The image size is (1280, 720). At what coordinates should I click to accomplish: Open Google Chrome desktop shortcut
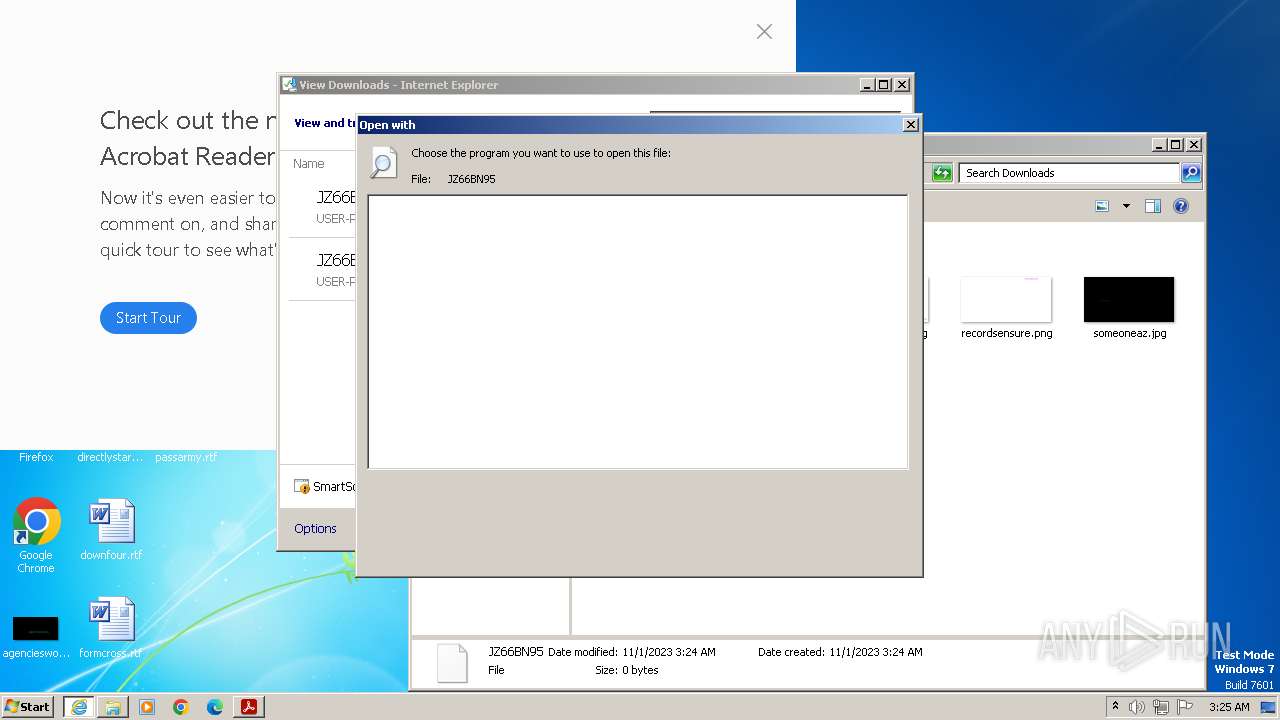point(36,535)
